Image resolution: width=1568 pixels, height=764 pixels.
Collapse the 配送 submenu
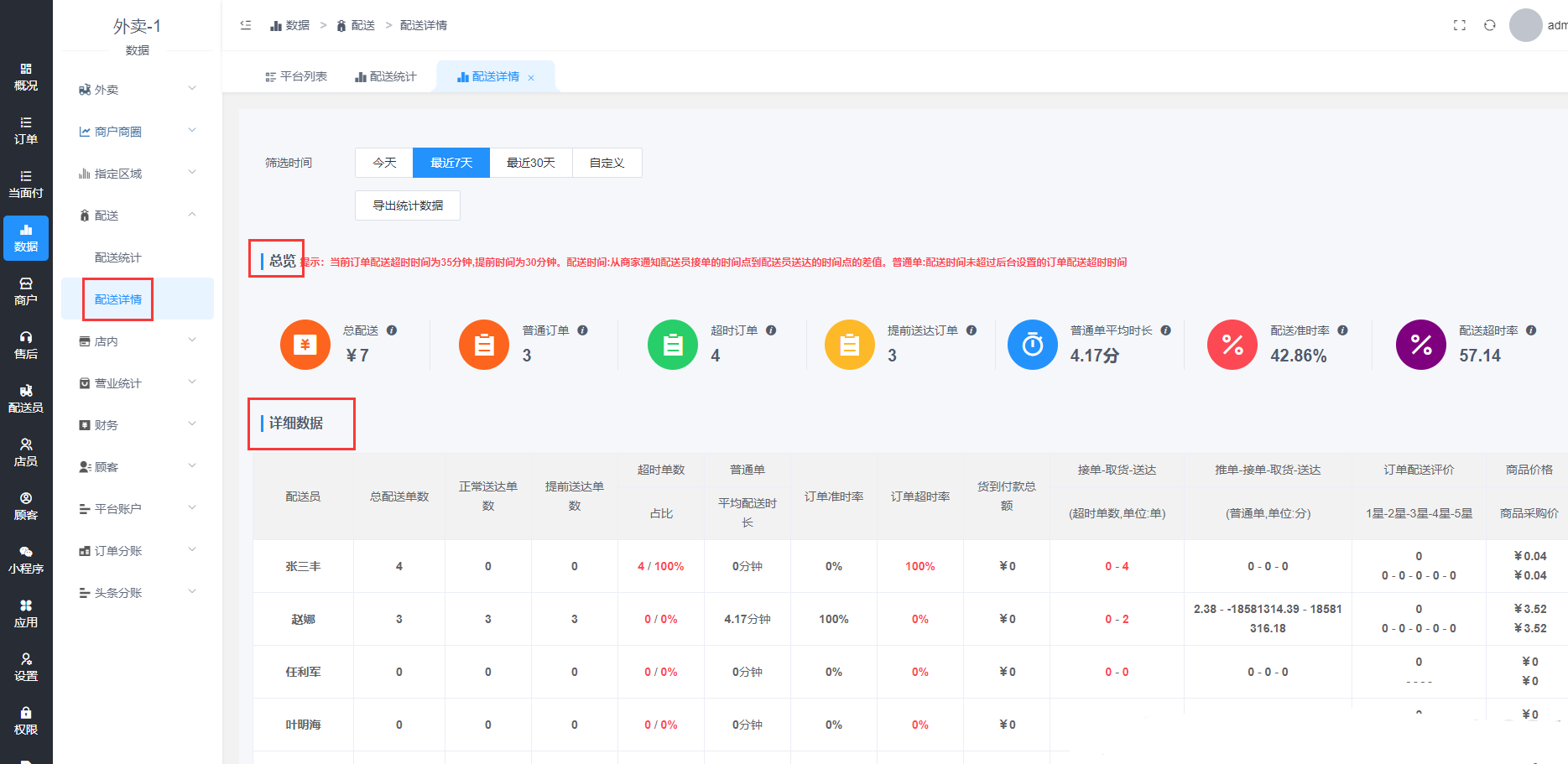click(192, 215)
